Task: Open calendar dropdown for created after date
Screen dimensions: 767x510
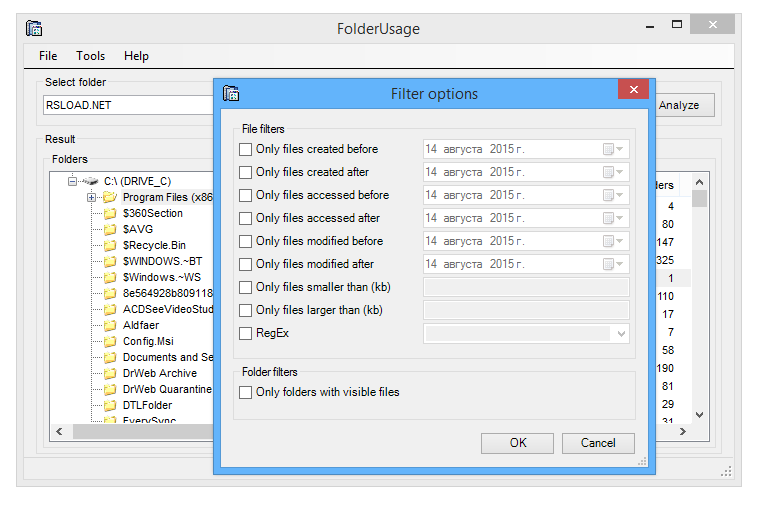Action: click(x=613, y=172)
